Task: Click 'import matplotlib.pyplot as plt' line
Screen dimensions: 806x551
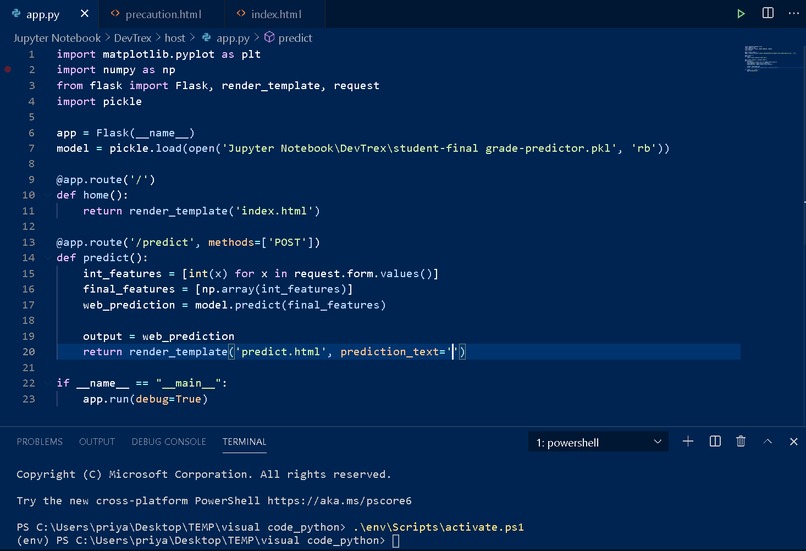Action: [x=158, y=54]
